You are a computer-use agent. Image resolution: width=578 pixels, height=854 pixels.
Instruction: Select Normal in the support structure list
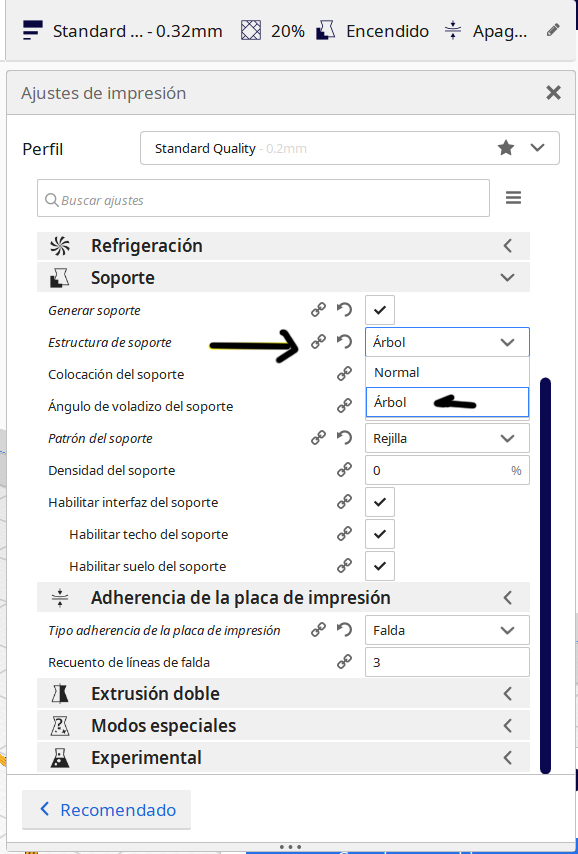click(447, 373)
